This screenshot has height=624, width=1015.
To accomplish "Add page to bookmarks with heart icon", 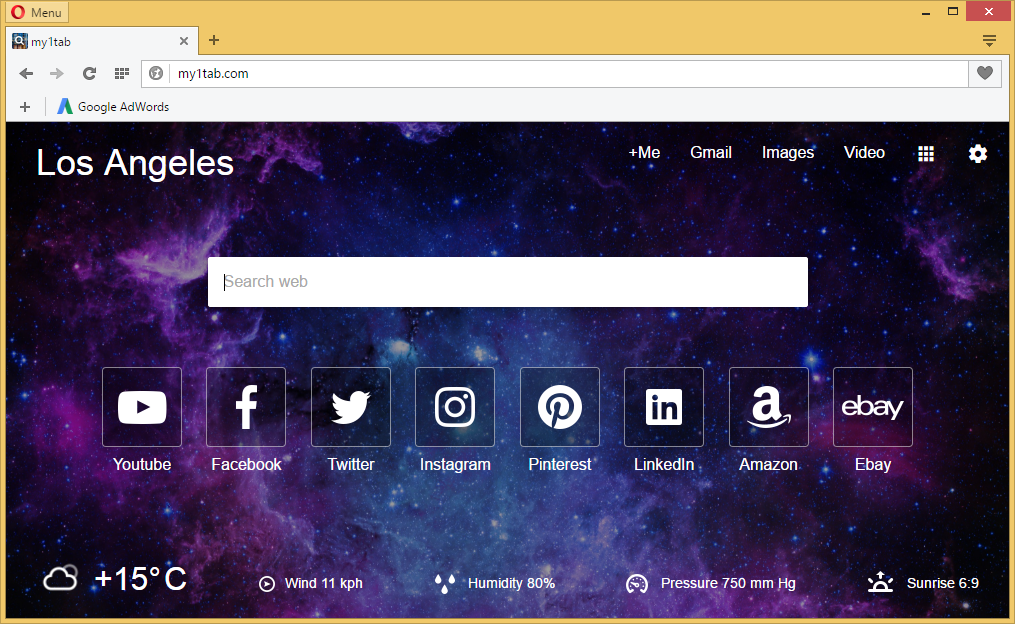I will (x=985, y=73).
